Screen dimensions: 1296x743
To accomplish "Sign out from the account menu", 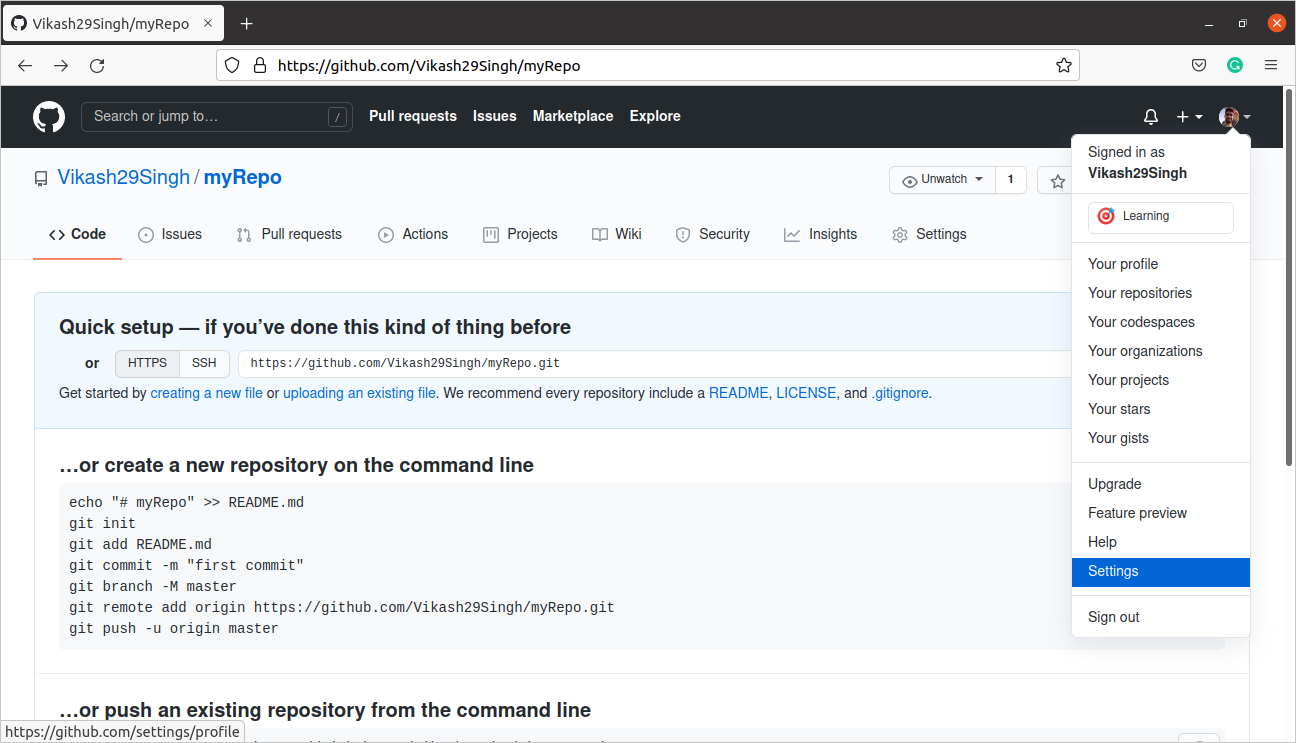I will click(x=1113, y=617).
